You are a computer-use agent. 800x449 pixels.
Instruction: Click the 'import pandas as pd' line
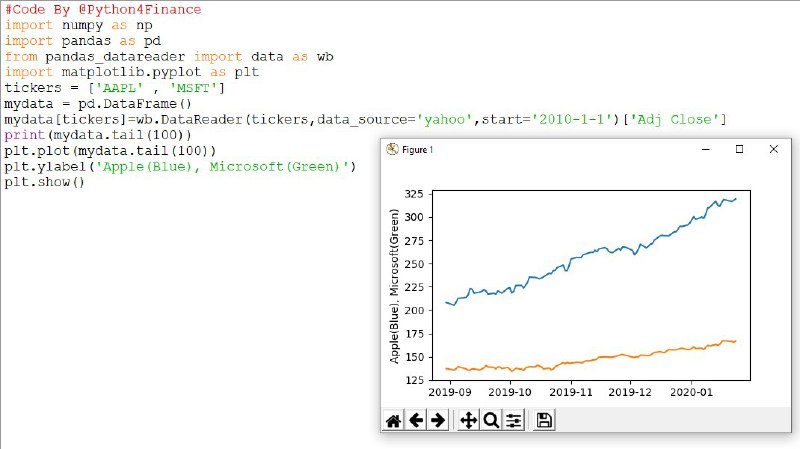coord(83,41)
